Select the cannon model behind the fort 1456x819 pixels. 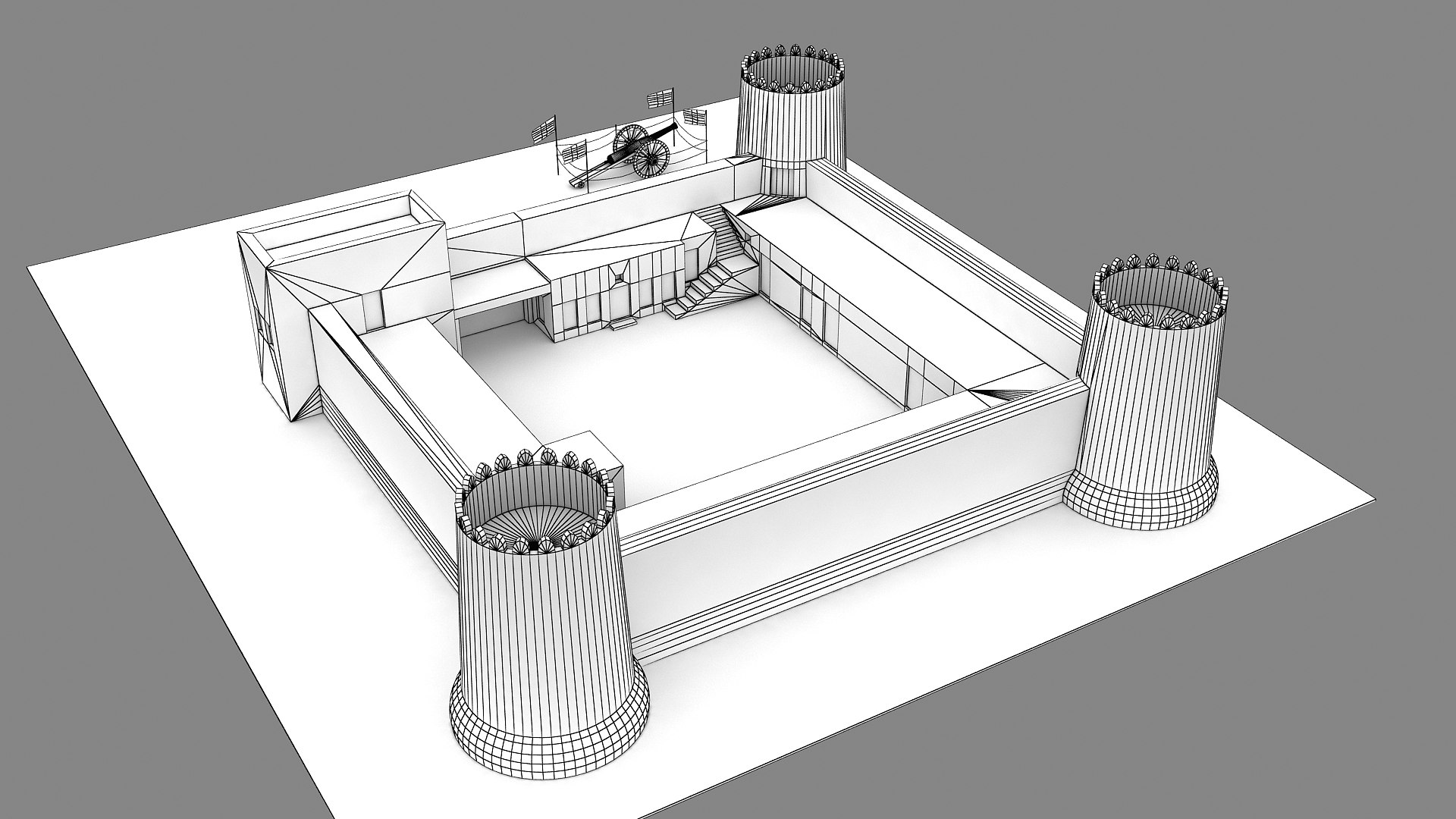tap(622, 155)
